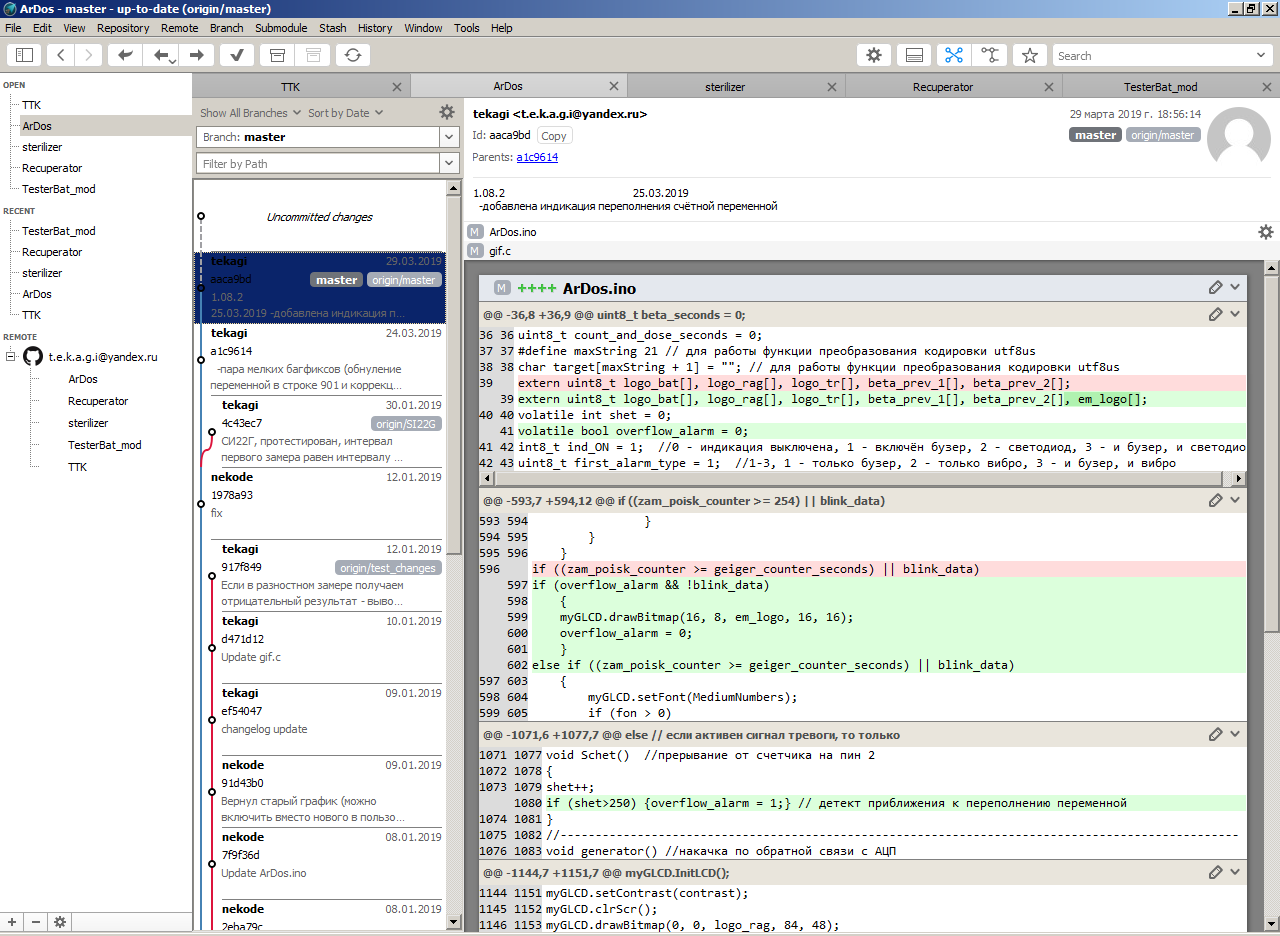Open parent commit a1c9614 link
This screenshot has width=1280, height=936.
(x=537, y=157)
